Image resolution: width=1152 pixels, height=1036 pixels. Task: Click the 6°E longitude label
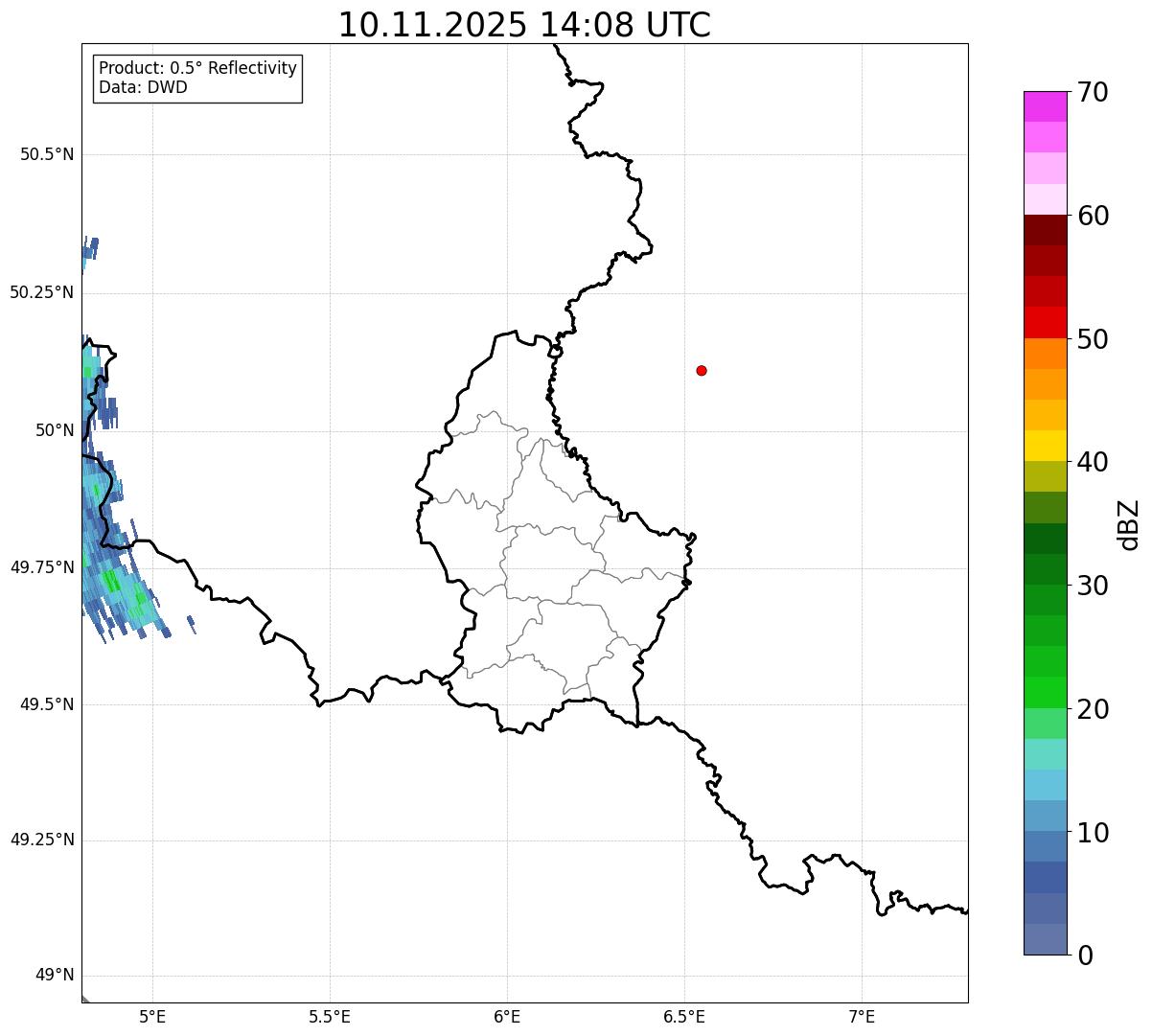tap(507, 1016)
